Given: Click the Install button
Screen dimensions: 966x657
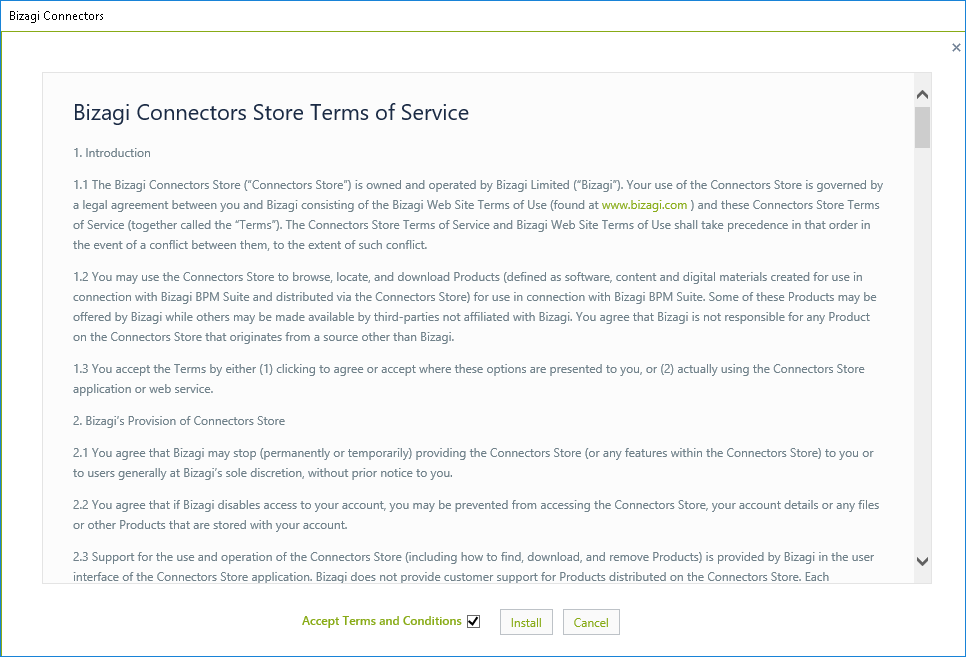Looking at the screenshot, I should tap(526, 622).
